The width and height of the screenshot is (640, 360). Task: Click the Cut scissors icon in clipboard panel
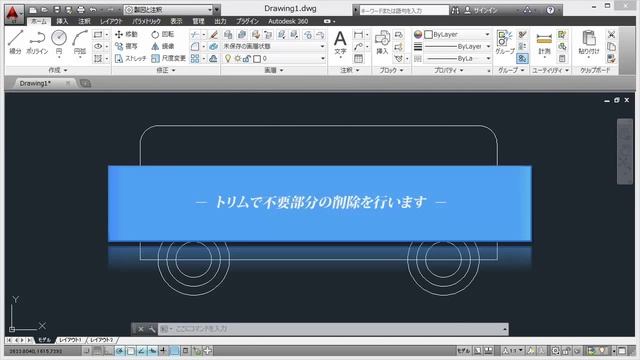(611, 35)
